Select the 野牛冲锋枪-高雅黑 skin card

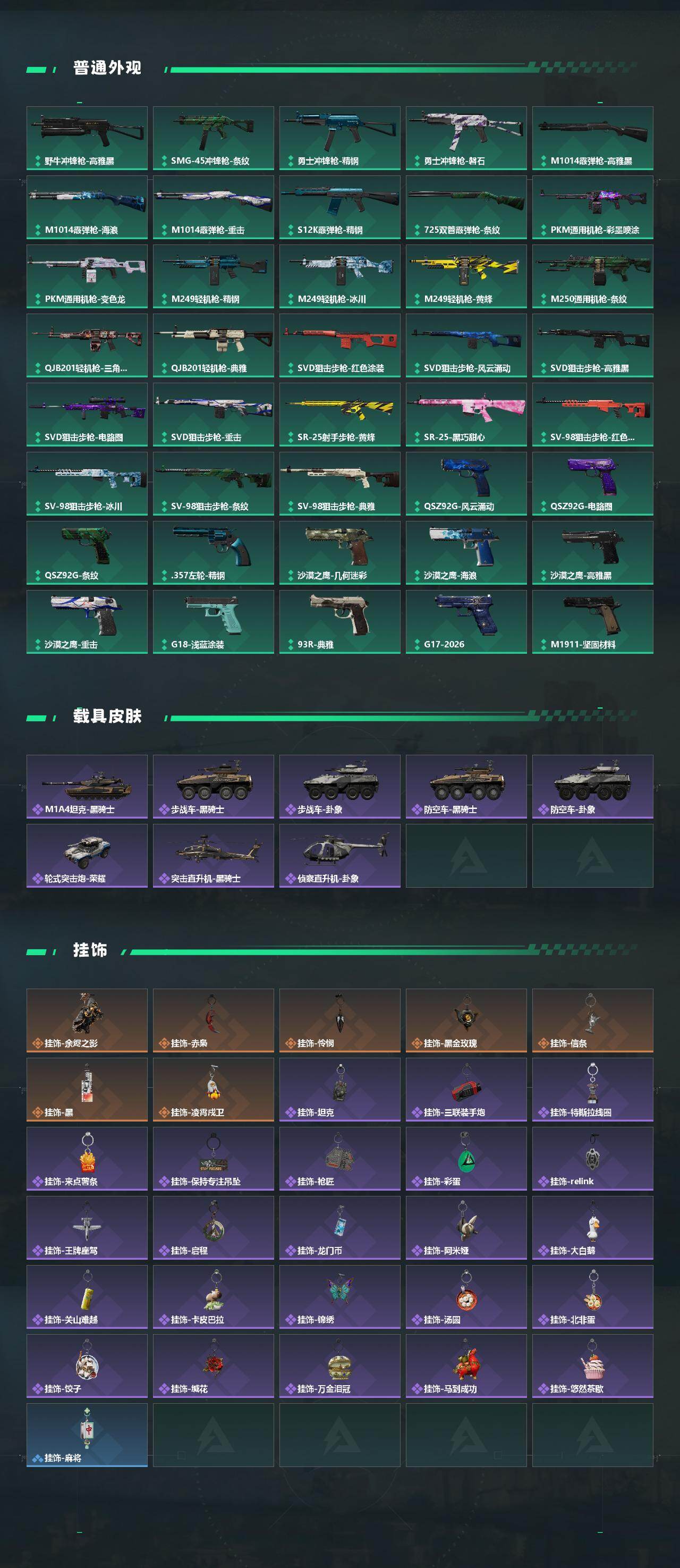87,138
